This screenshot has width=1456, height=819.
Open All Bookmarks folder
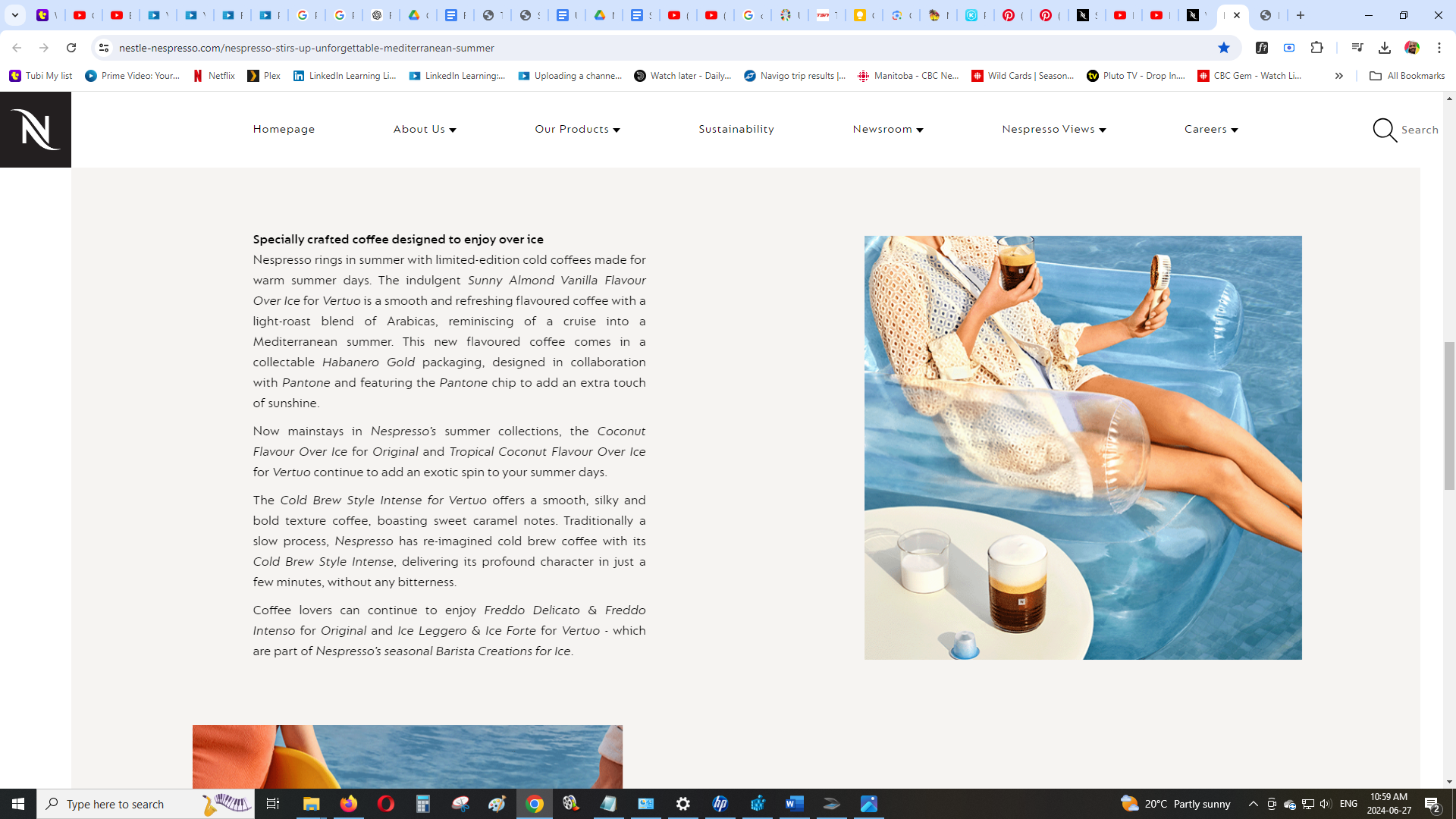[1407, 76]
